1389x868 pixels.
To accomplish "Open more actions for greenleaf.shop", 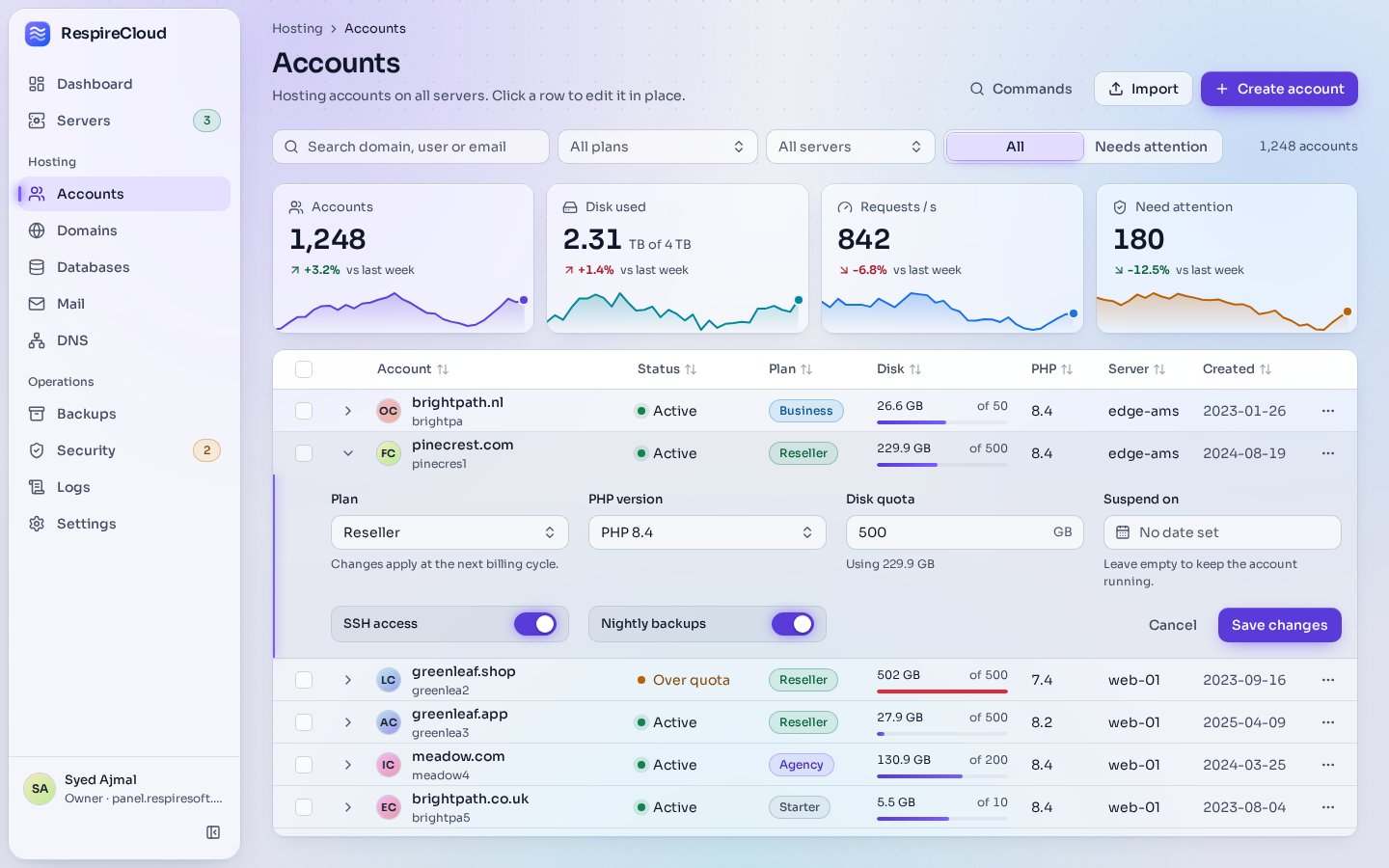I will click(1328, 680).
